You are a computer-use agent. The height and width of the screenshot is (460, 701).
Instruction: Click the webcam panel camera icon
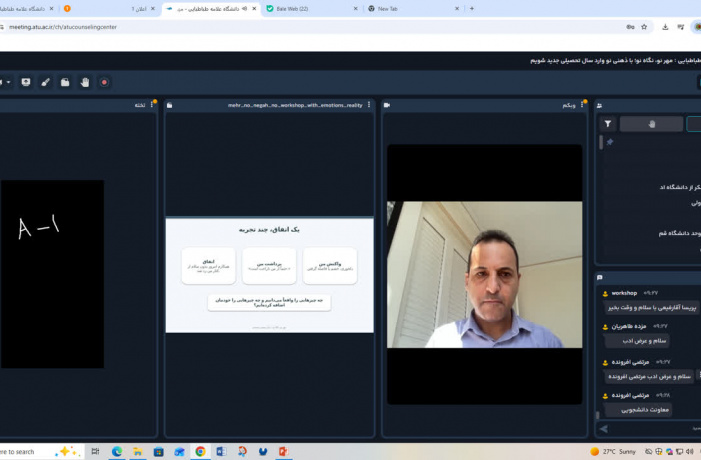[387, 105]
